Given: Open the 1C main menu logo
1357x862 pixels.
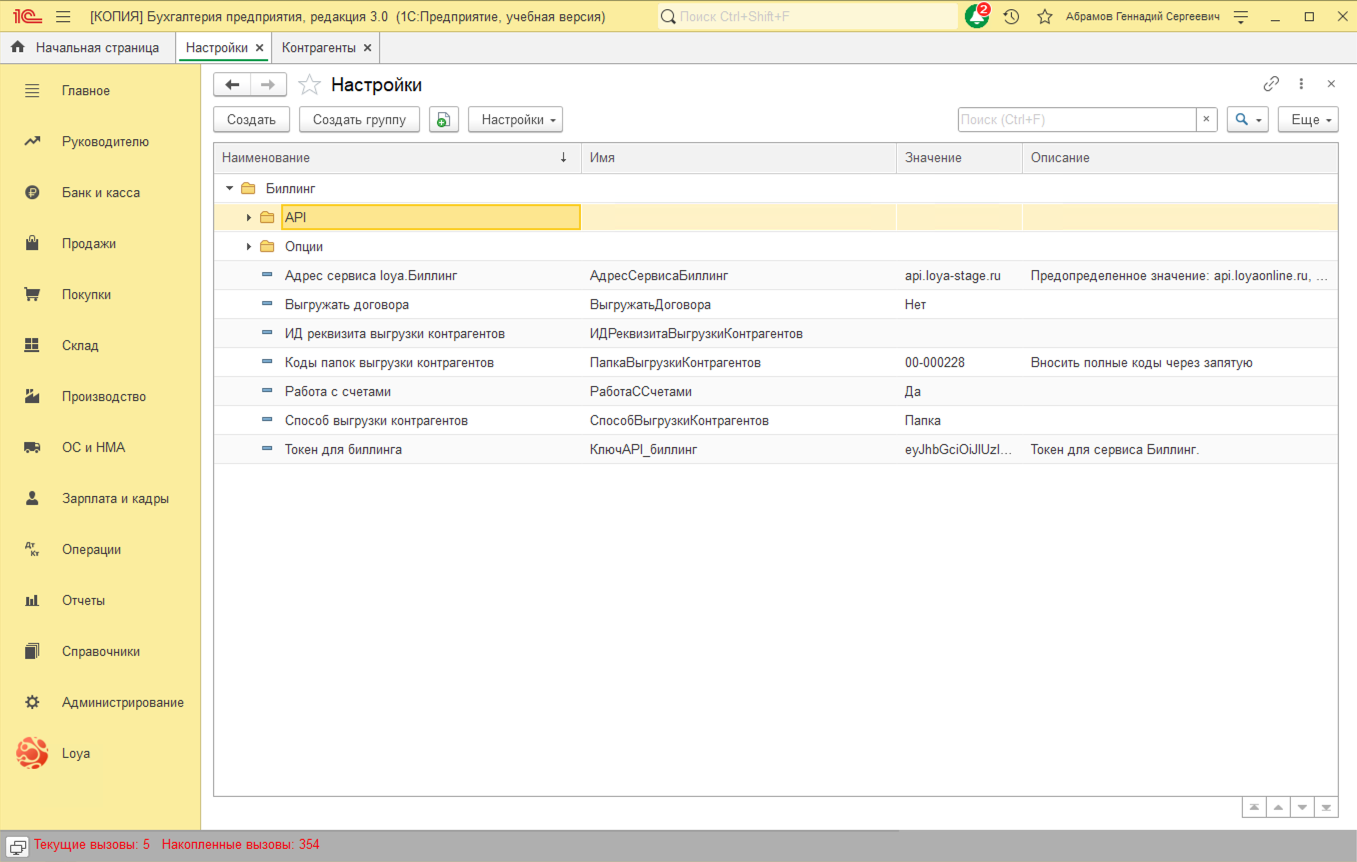Looking at the screenshot, I should [27, 16].
